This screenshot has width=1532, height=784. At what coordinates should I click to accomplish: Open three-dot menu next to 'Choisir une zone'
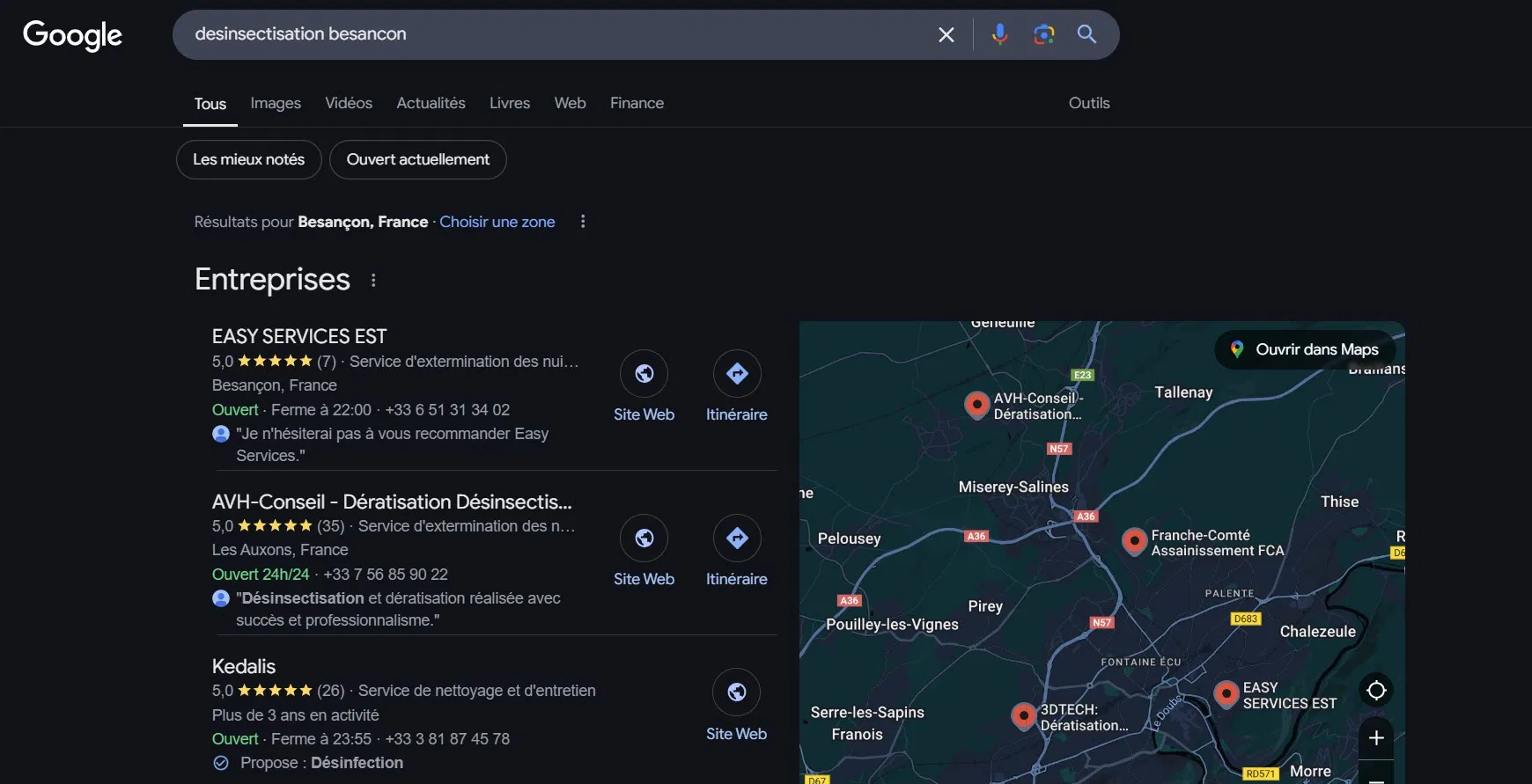(x=582, y=222)
